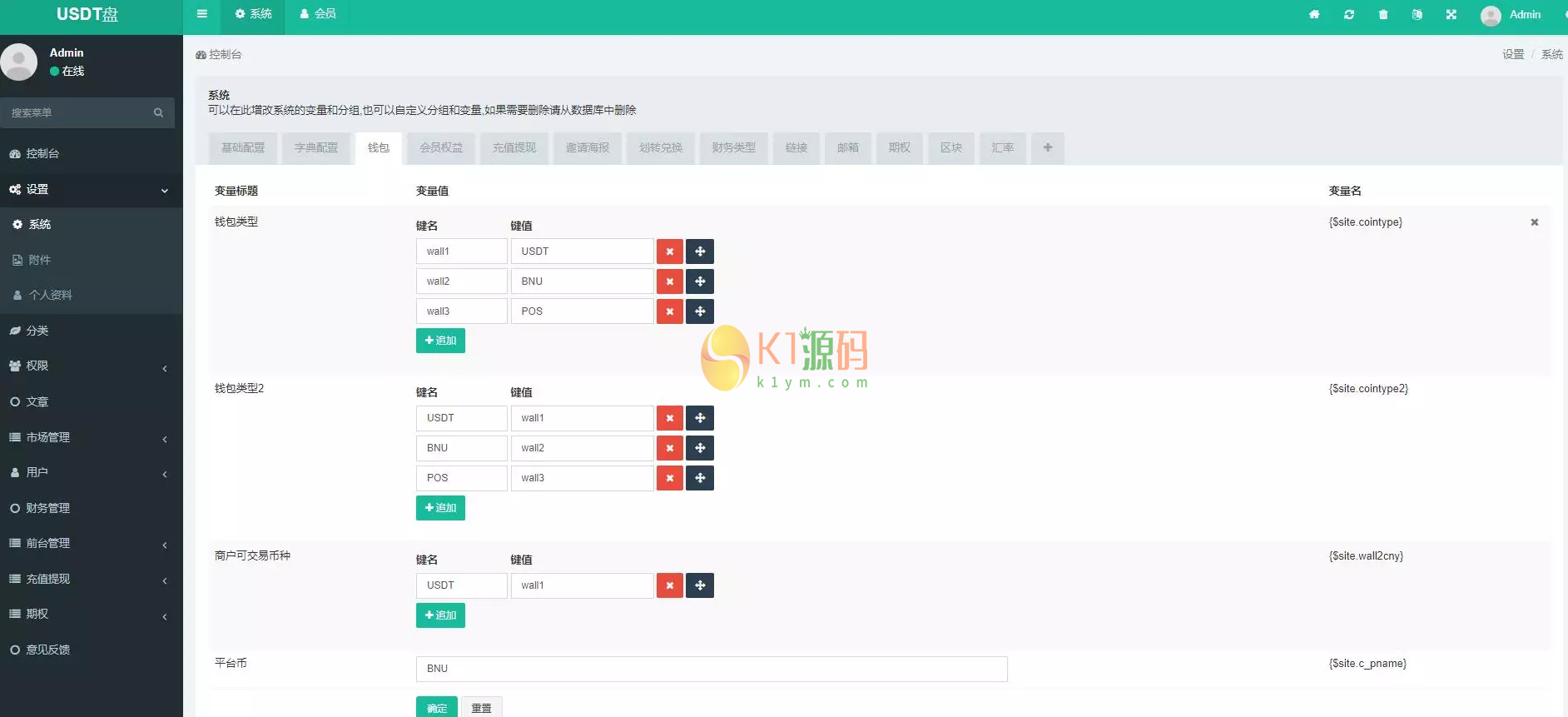Viewport: 1568px width, 717px height.
Task: Remove the 钱包类型 variable with the x icon
Action: pos(1535,222)
